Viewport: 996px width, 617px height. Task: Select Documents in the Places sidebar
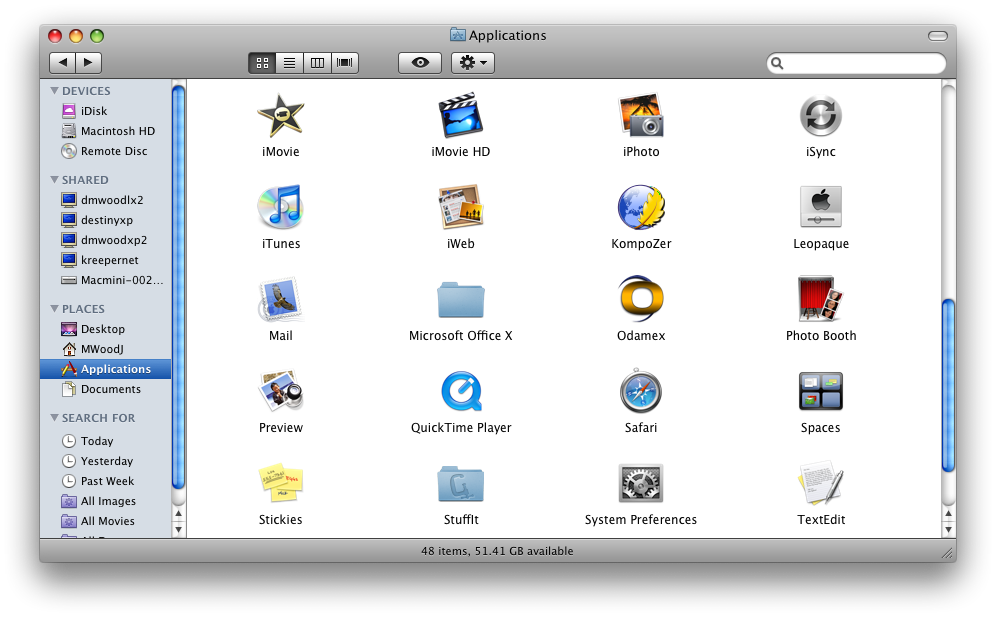(110, 389)
